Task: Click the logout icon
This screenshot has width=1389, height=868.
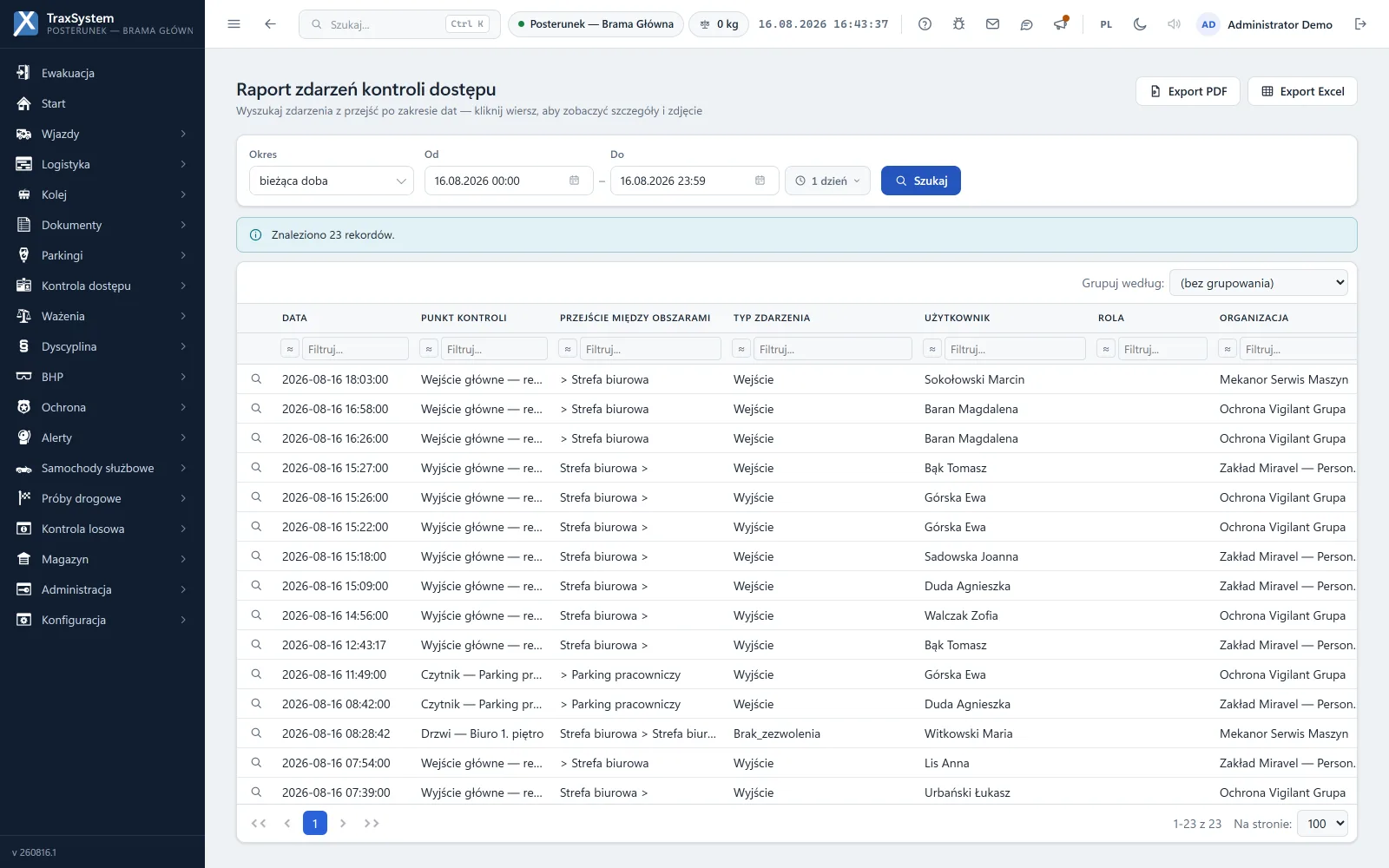Action: tap(1360, 24)
